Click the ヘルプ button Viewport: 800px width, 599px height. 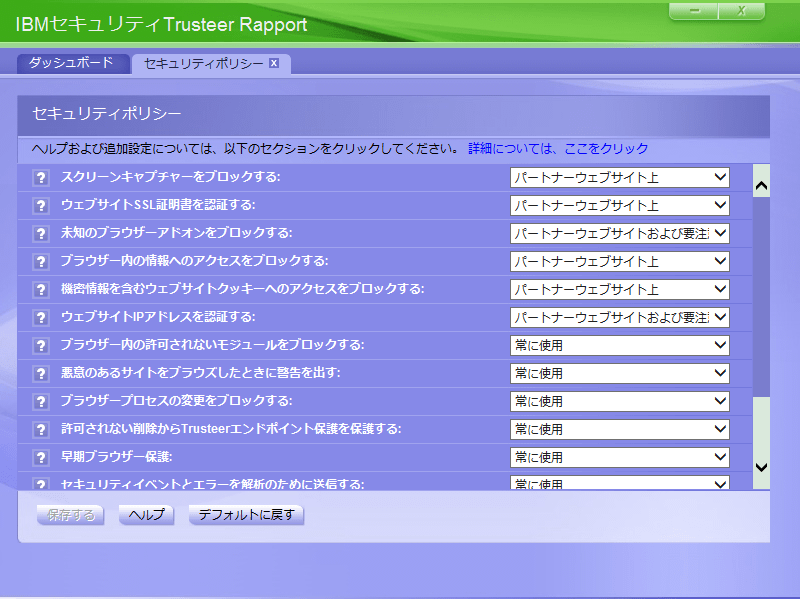146,515
